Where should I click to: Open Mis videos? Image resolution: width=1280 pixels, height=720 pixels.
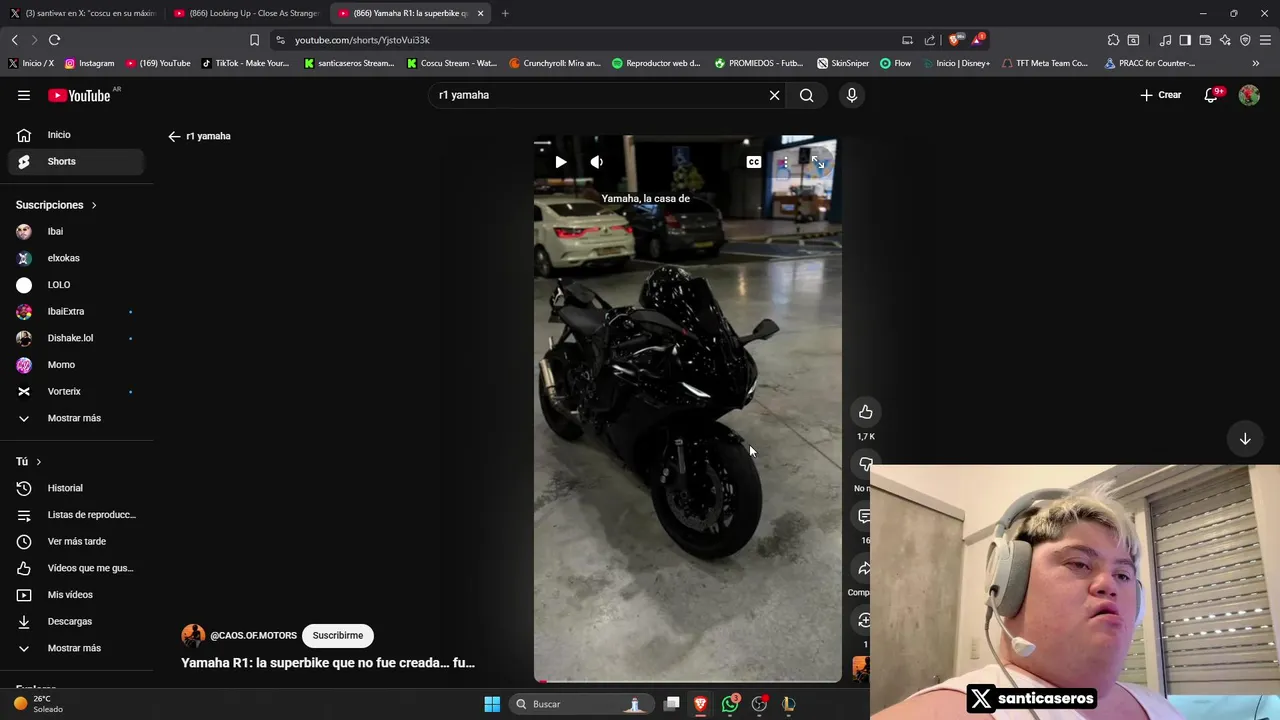pyautogui.click(x=76, y=595)
